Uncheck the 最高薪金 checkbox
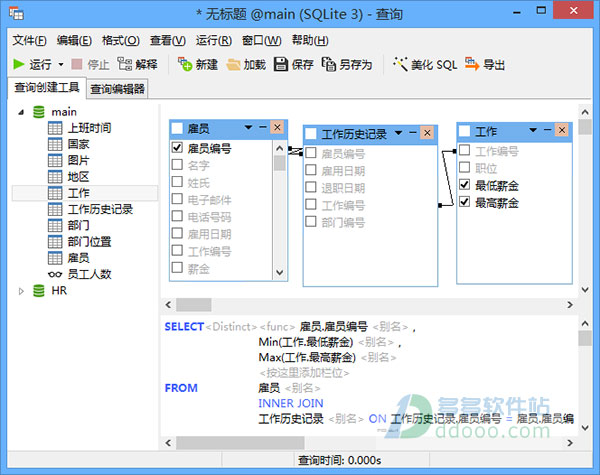The height and width of the screenshot is (475, 600). tap(465, 202)
